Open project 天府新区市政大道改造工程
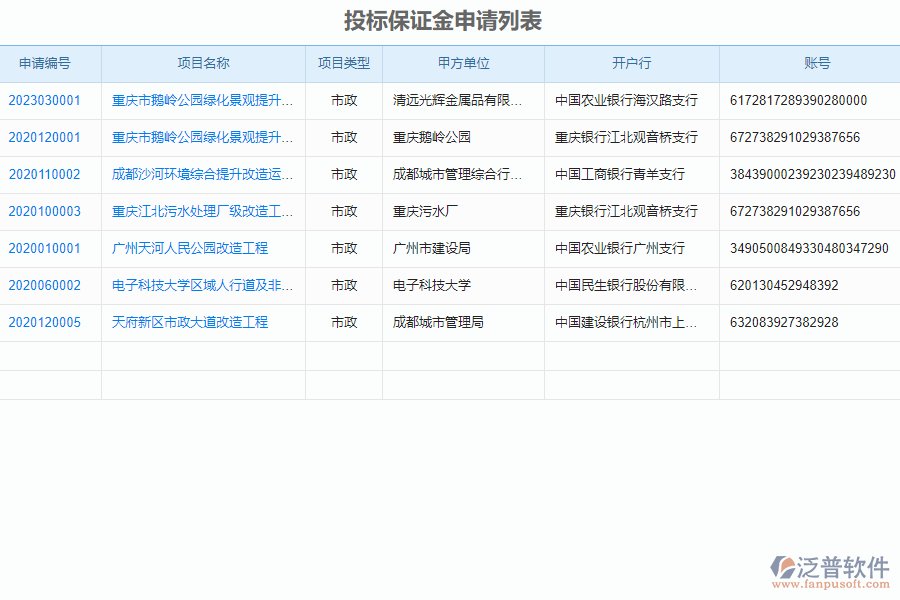The height and width of the screenshot is (600, 900). coord(190,322)
